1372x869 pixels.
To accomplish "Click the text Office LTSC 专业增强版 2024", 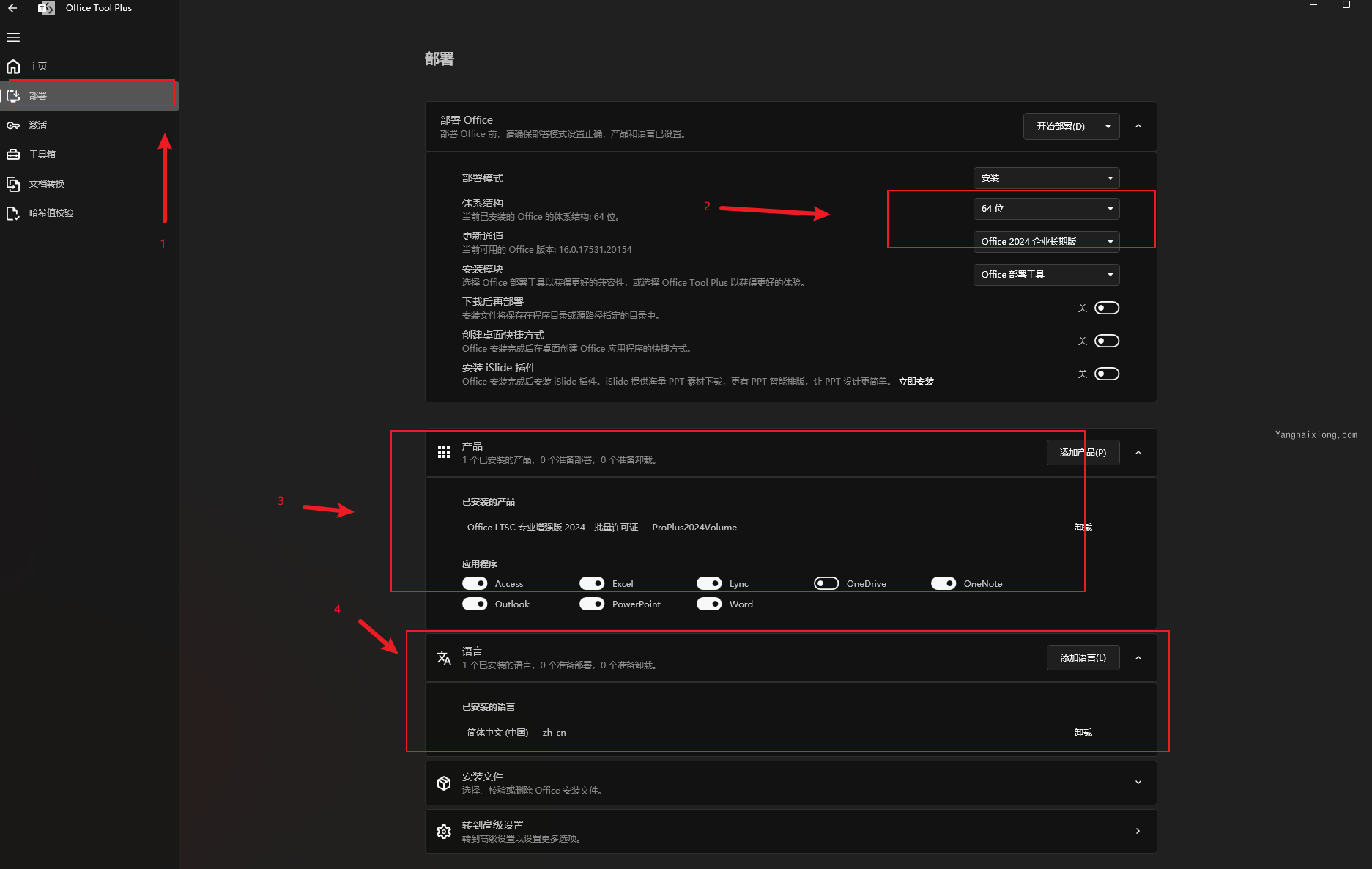I will point(526,528).
